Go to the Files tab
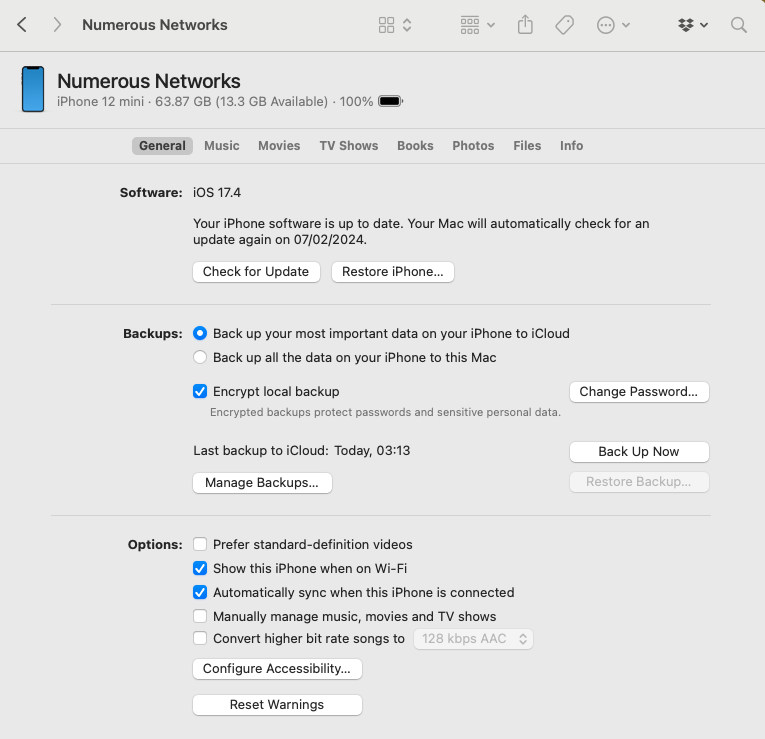This screenshot has width=765, height=739. point(527,146)
